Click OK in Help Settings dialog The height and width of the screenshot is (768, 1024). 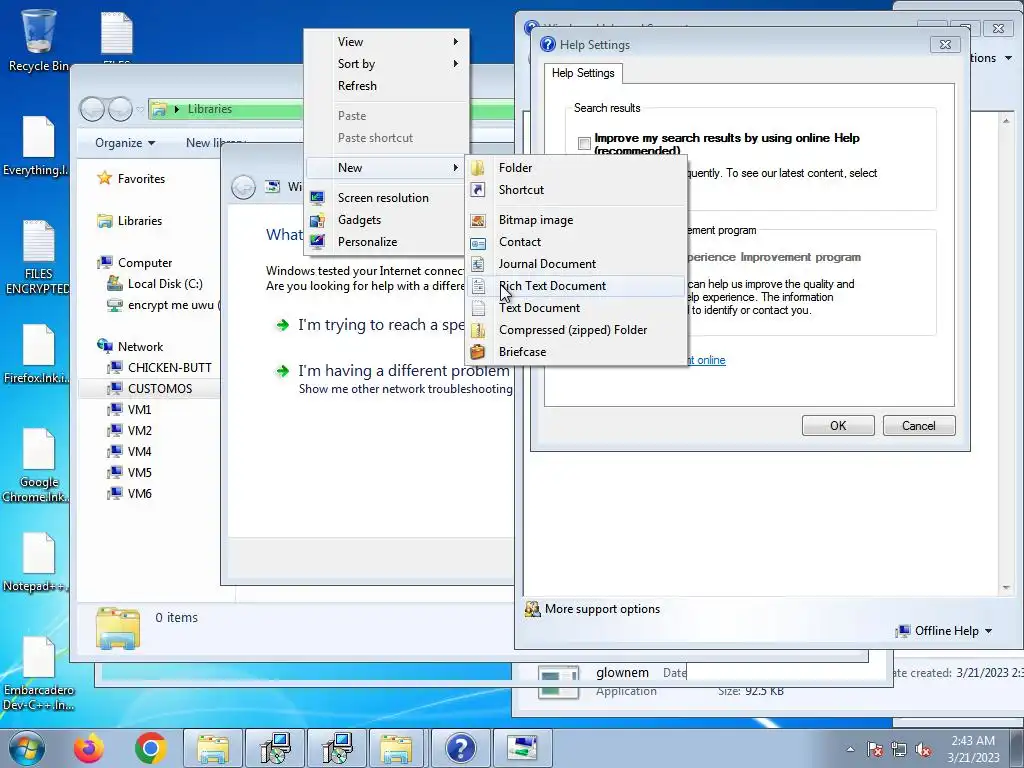tap(838, 426)
